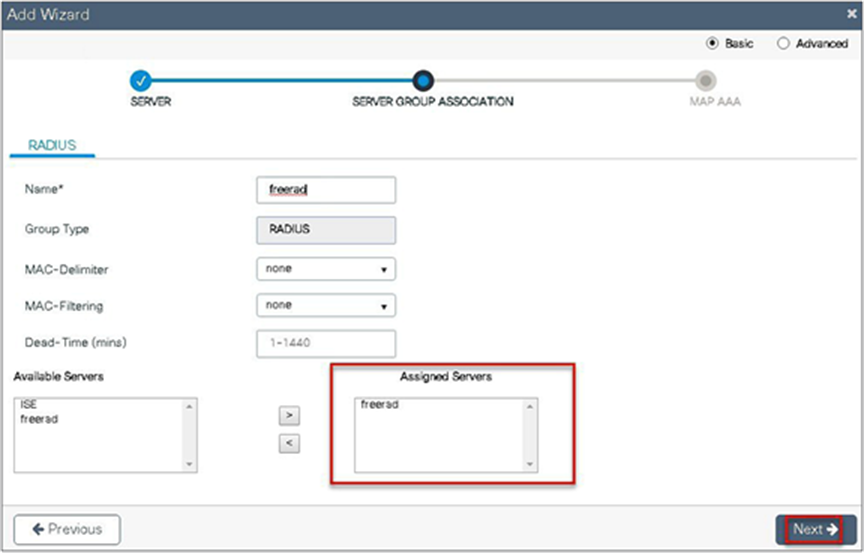Close the Add Wizard dialog
The image size is (864, 553).
coord(852,14)
